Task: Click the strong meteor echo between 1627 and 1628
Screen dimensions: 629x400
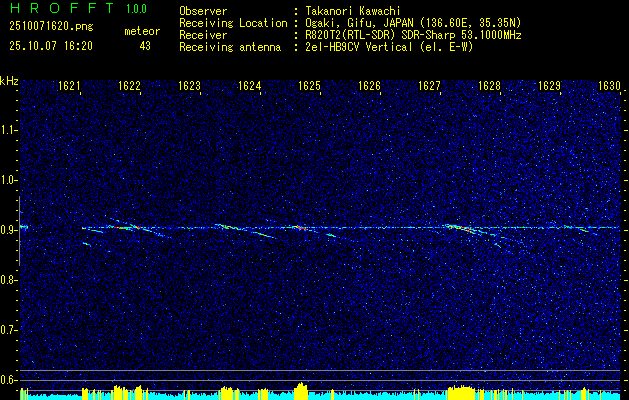Action: point(461,229)
